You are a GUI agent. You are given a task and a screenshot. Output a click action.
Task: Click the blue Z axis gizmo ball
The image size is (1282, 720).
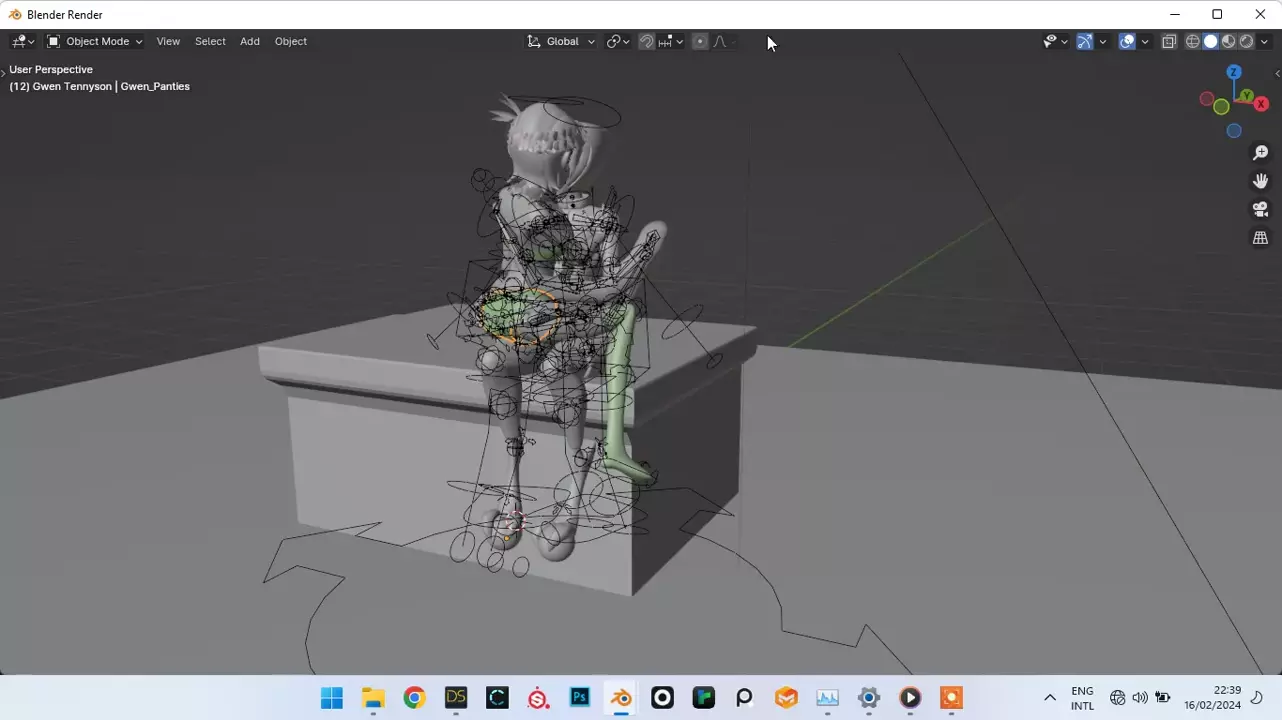tap(1234, 72)
